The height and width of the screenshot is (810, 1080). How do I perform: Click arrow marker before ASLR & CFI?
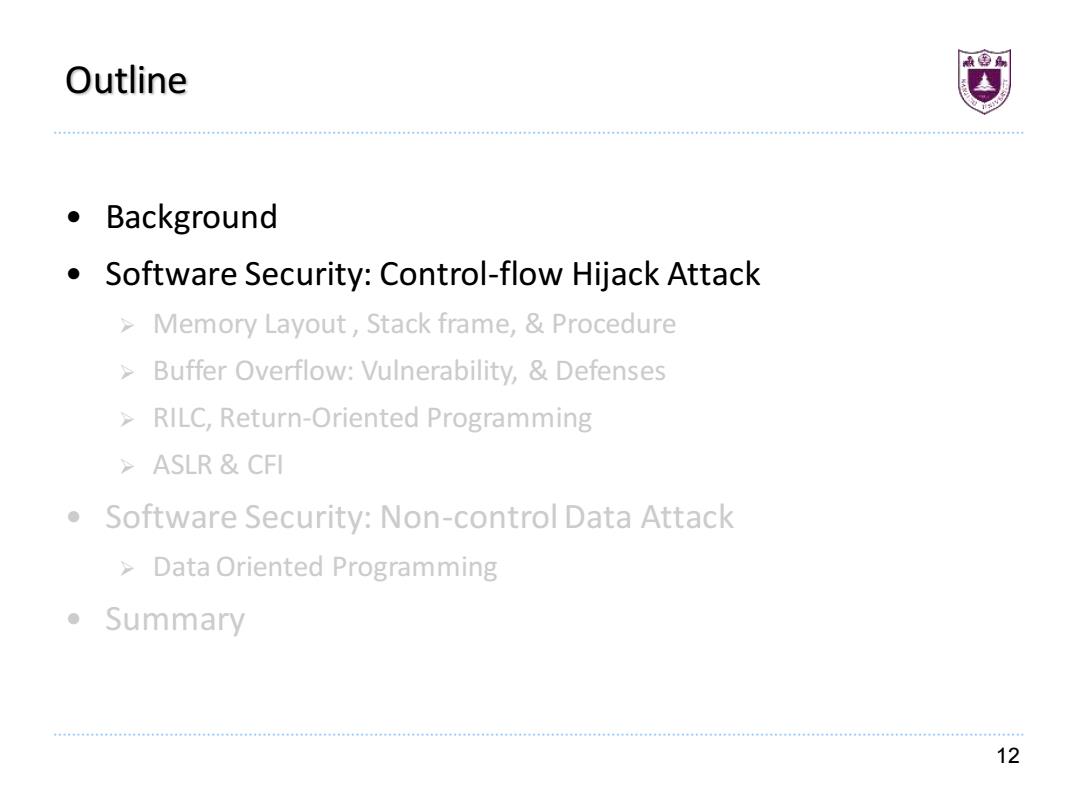point(127,467)
